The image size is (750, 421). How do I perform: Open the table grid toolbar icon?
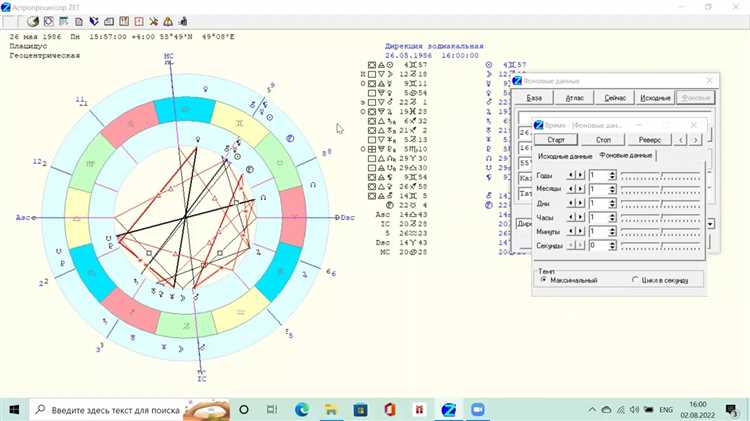click(x=64, y=22)
